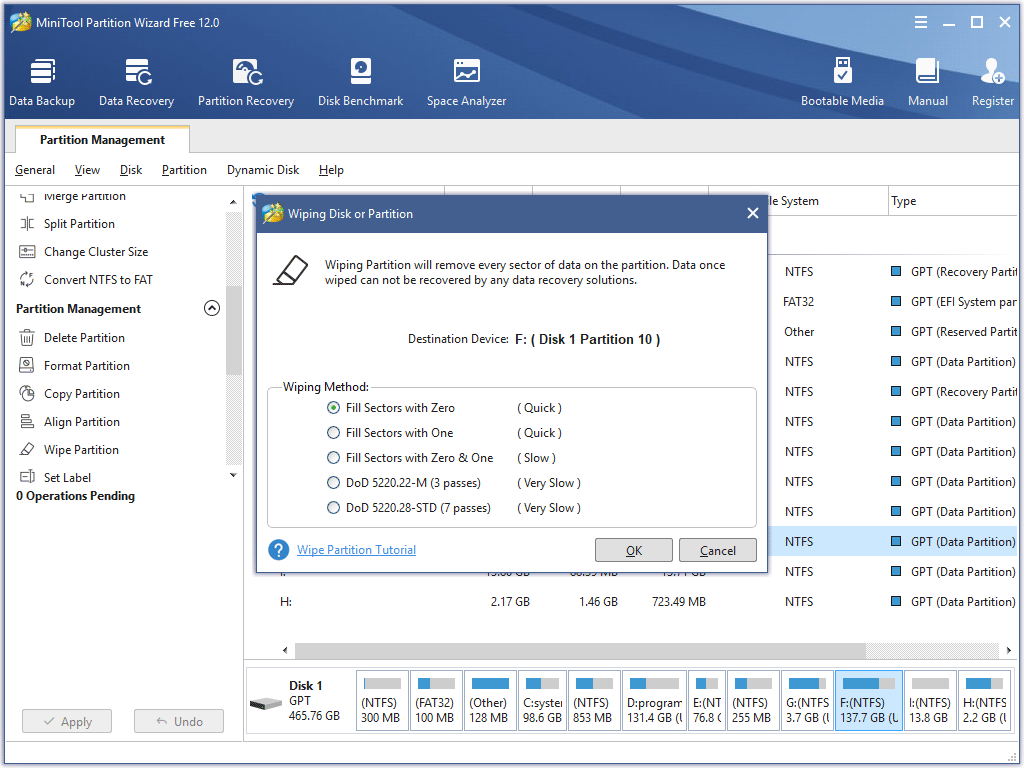Open the View menu

pyautogui.click(x=87, y=170)
